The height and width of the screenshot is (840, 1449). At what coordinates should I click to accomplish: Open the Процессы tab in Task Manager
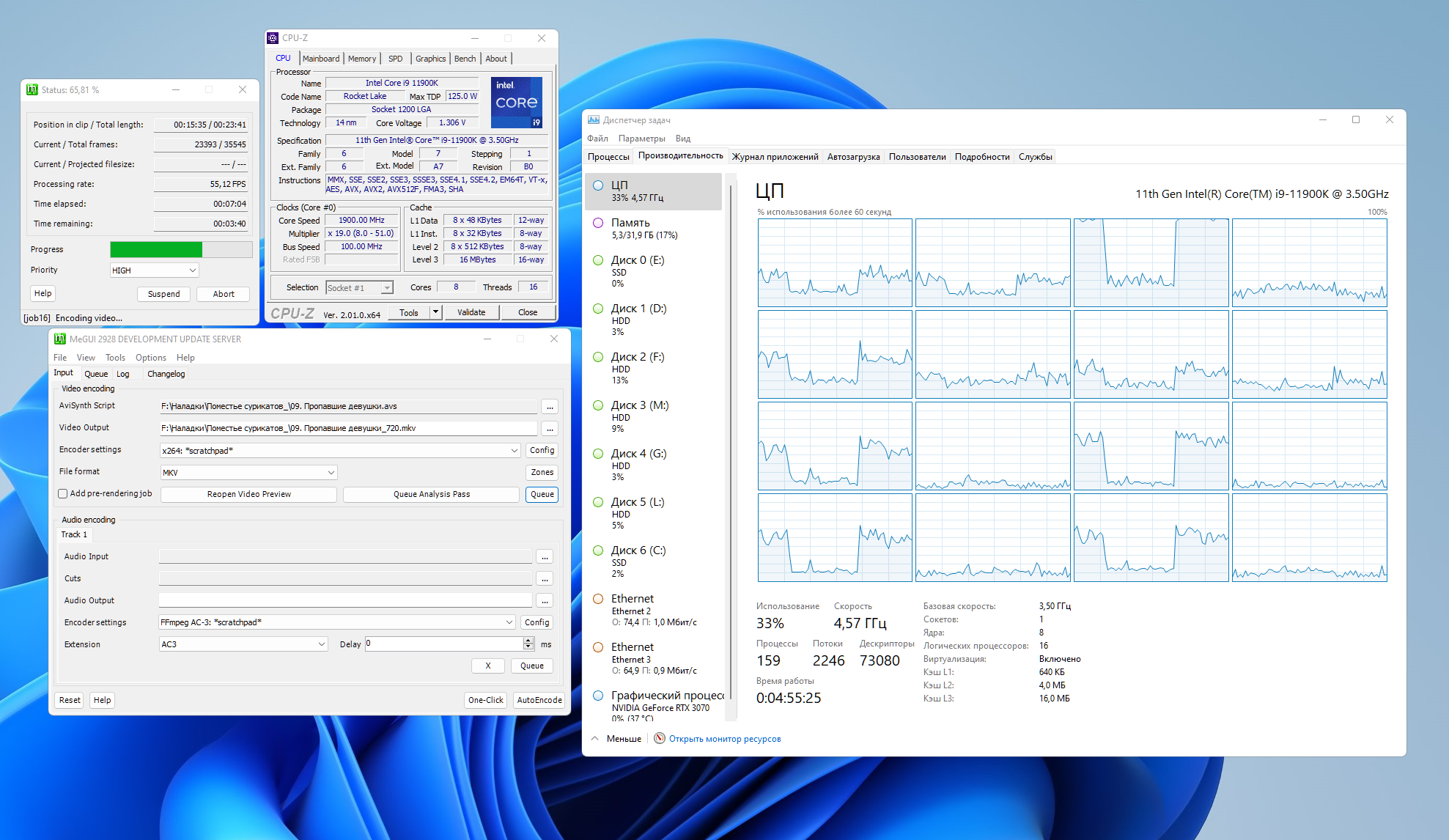pos(608,157)
